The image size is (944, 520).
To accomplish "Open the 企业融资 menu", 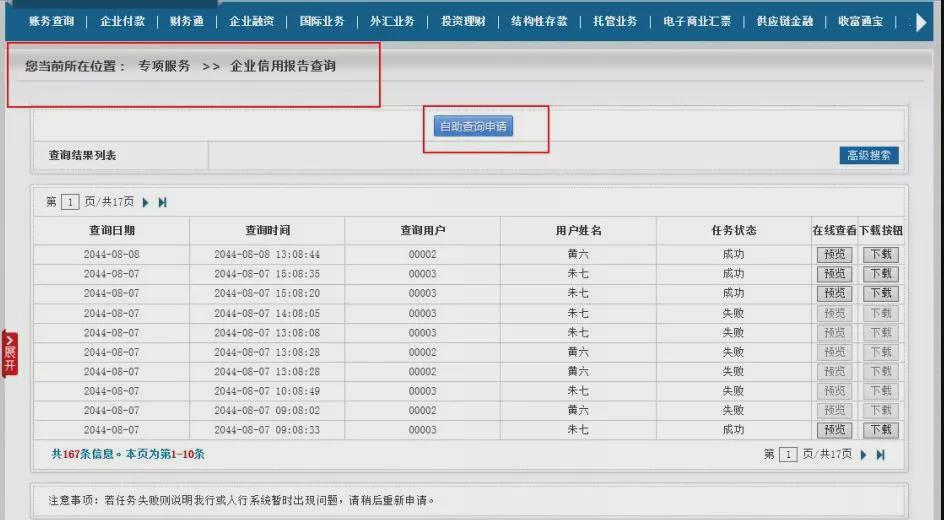I will (x=251, y=21).
